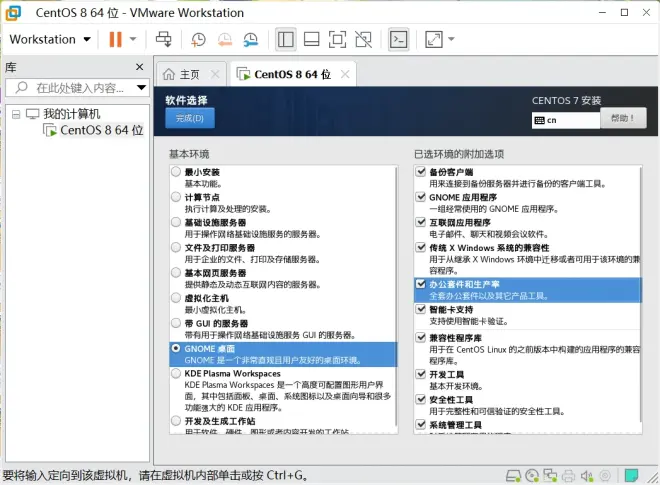The width and height of the screenshot is (660, 485).
Task: Switch to the CentOS 8 64 位 tab
Action: (x=292, y=75)
